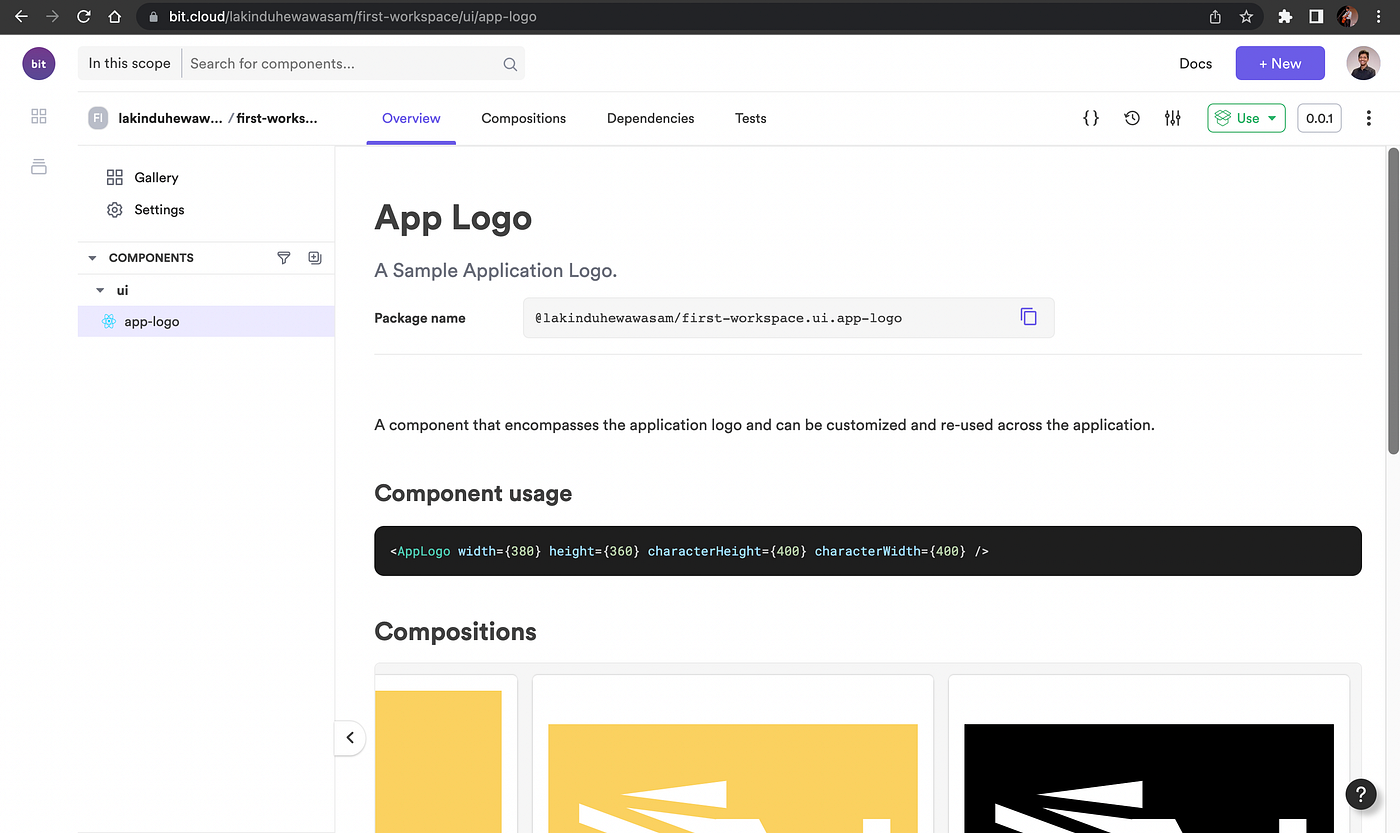Click the package name text @lakinduhewawasam/first-workspace.ui.app-logo
The width and height of the screenshot is (1400, 833).
(x=718, y=318)
